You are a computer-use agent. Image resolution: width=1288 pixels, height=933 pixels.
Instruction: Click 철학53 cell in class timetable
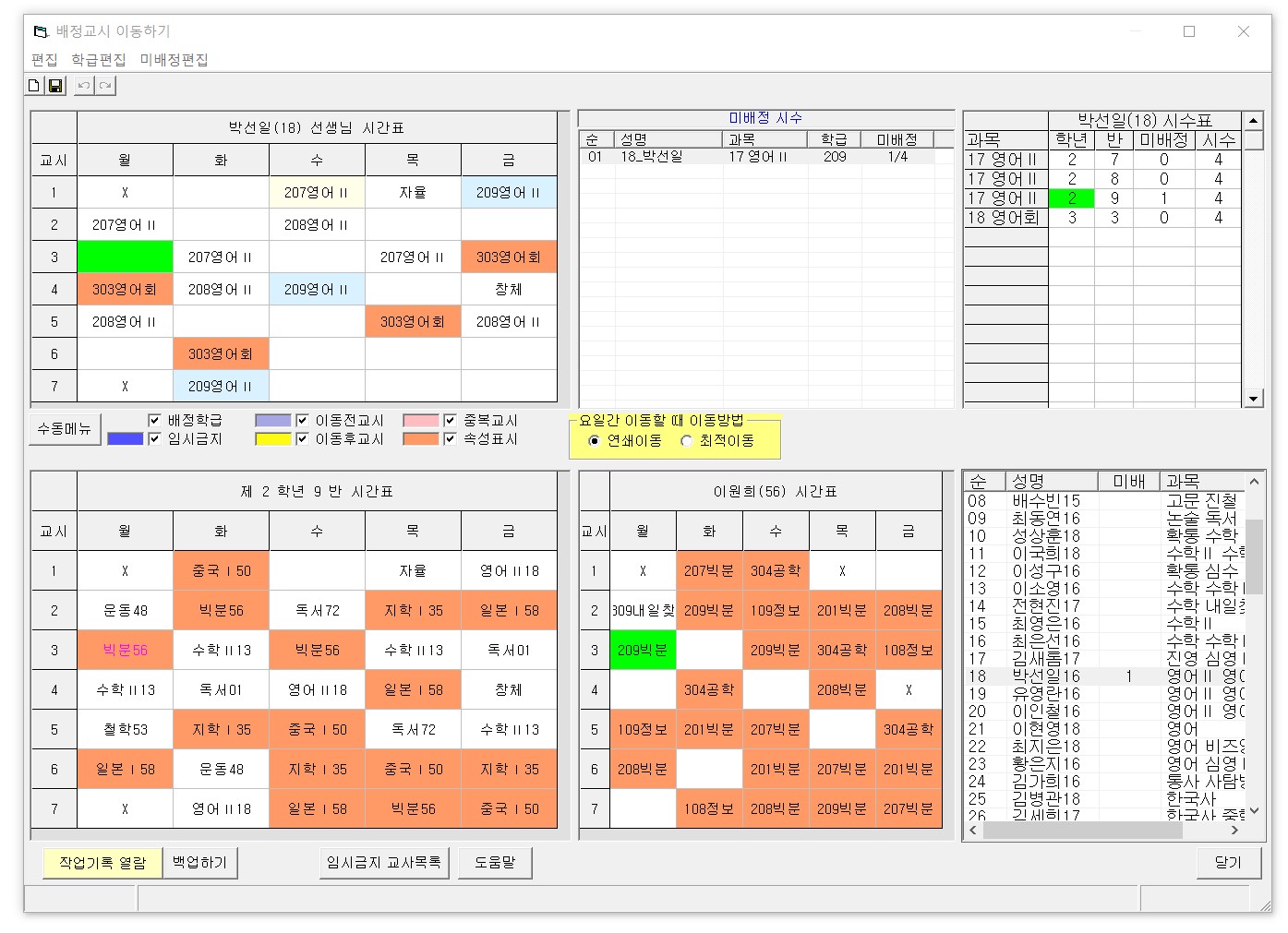(x=126, y=729)
